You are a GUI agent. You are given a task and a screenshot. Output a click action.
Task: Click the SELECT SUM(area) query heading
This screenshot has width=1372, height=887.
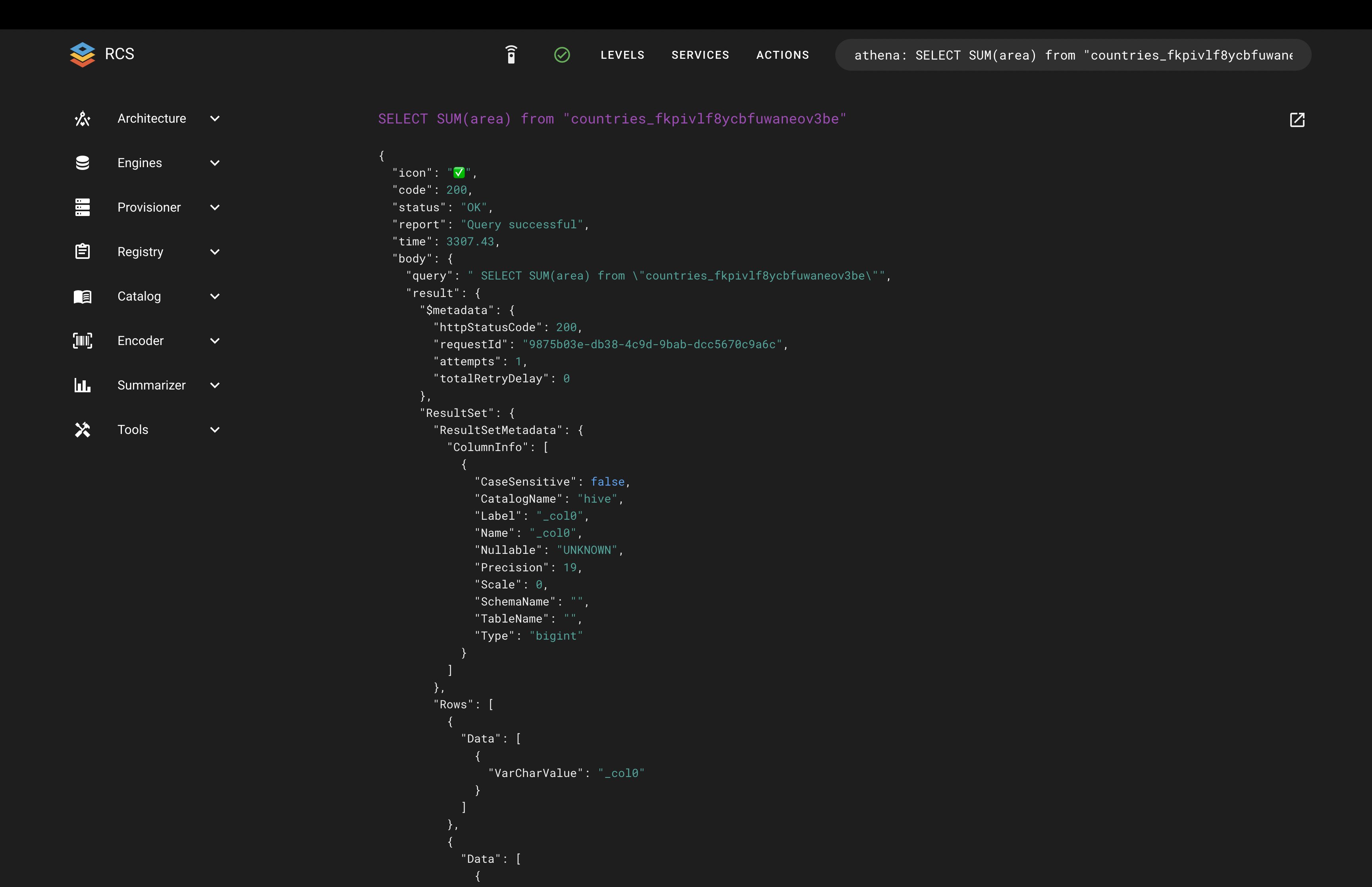[x=612, y=119]
